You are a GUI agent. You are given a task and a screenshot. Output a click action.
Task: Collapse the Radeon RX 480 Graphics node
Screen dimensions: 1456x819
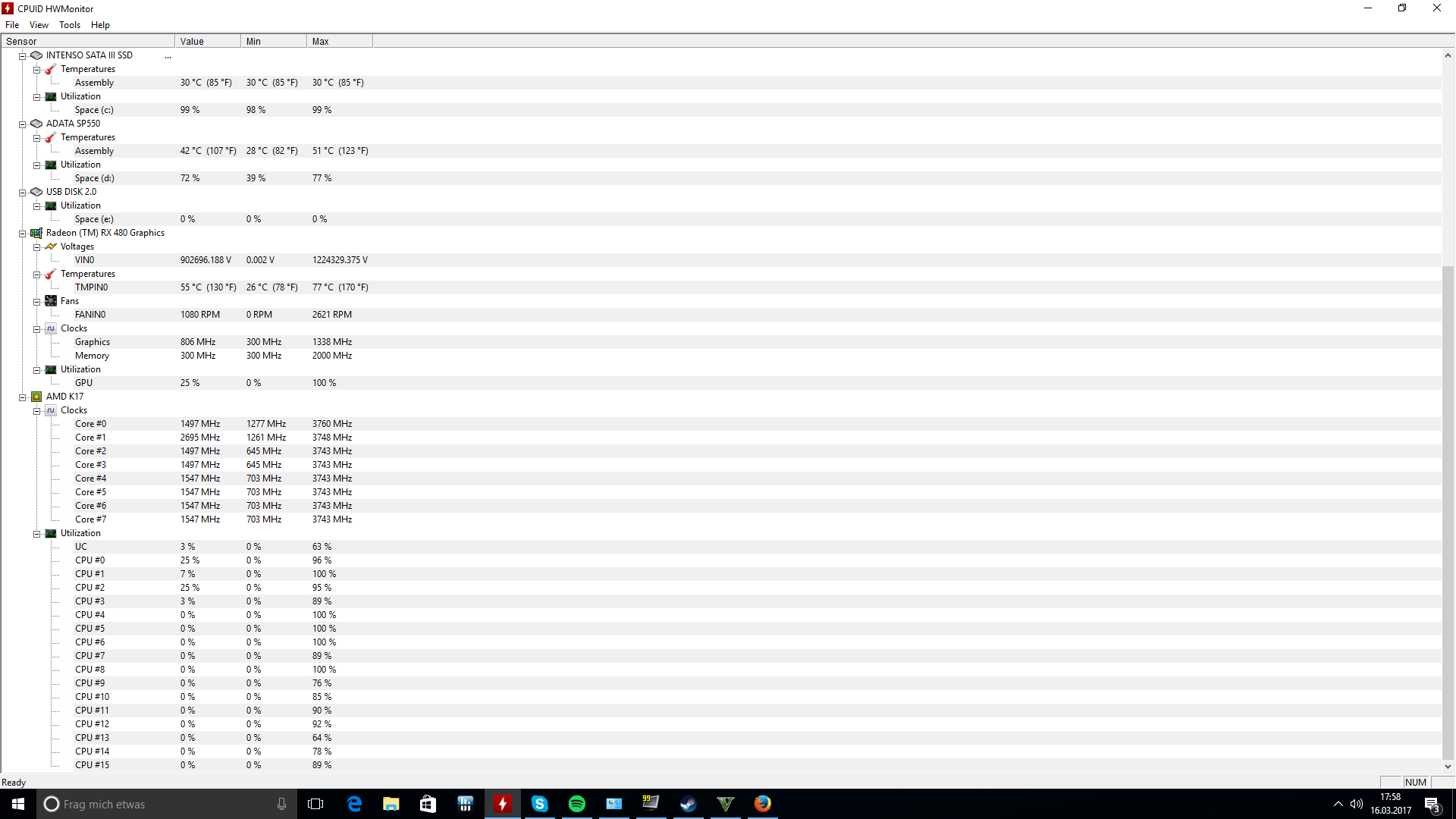click(x=23, y=234)
